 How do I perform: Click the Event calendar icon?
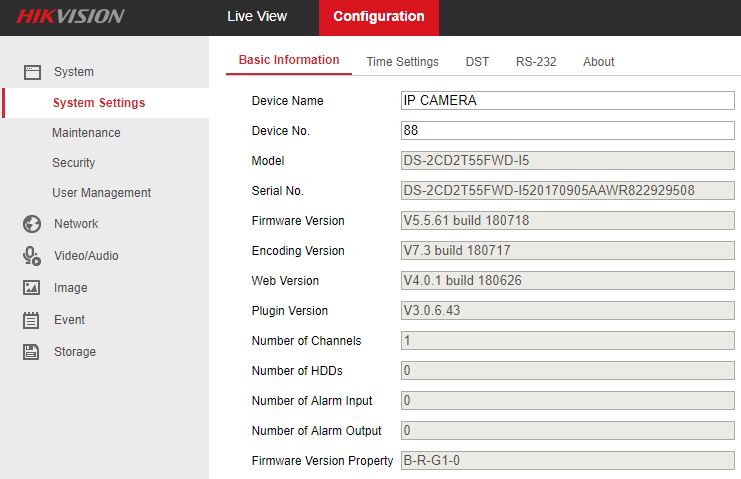pos(31,320)
